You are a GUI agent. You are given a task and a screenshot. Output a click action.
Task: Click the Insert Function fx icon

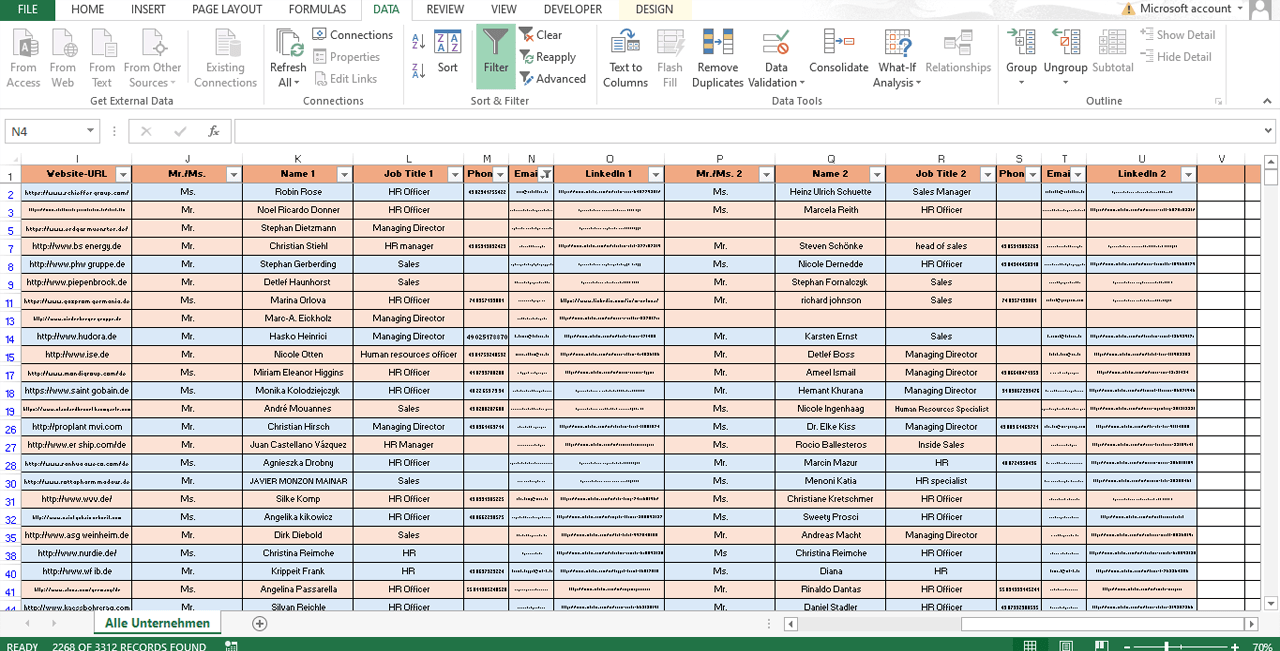213,131
